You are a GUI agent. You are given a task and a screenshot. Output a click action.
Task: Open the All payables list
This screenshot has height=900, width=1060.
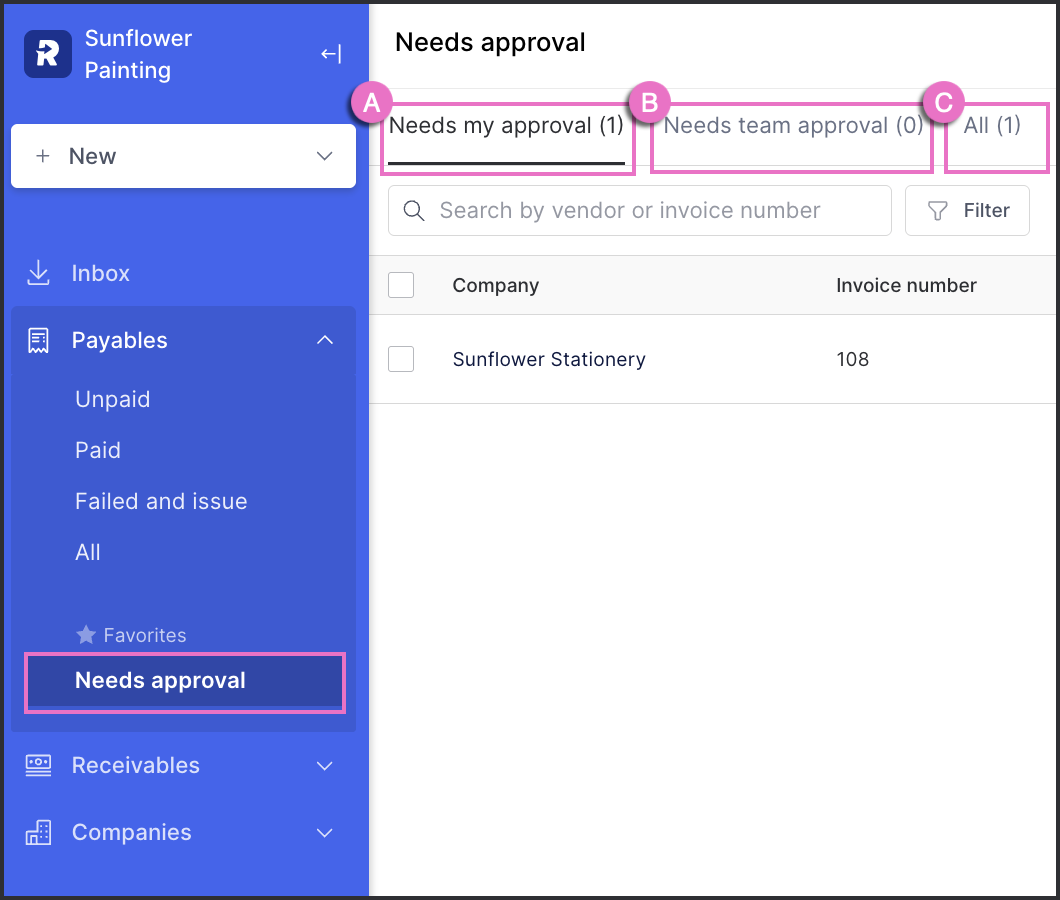click(88, 552)
